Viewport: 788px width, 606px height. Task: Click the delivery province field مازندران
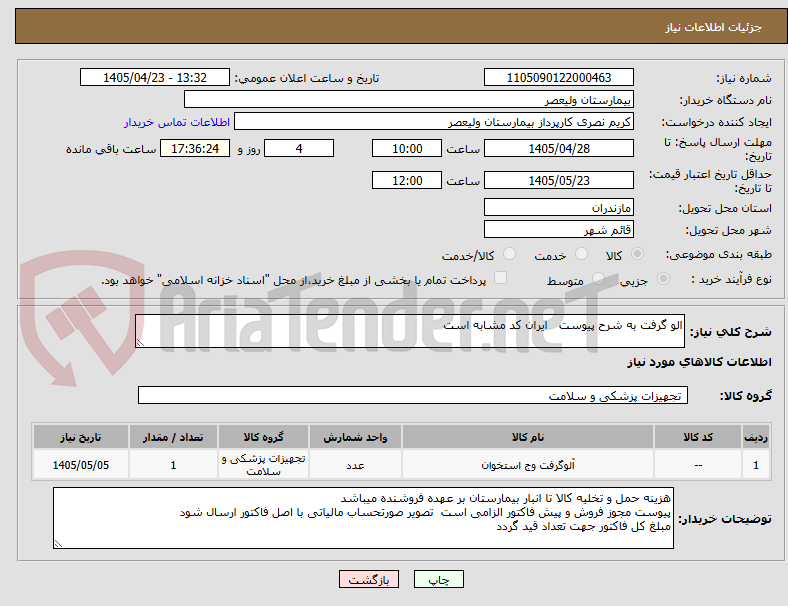tap(559, 207)
